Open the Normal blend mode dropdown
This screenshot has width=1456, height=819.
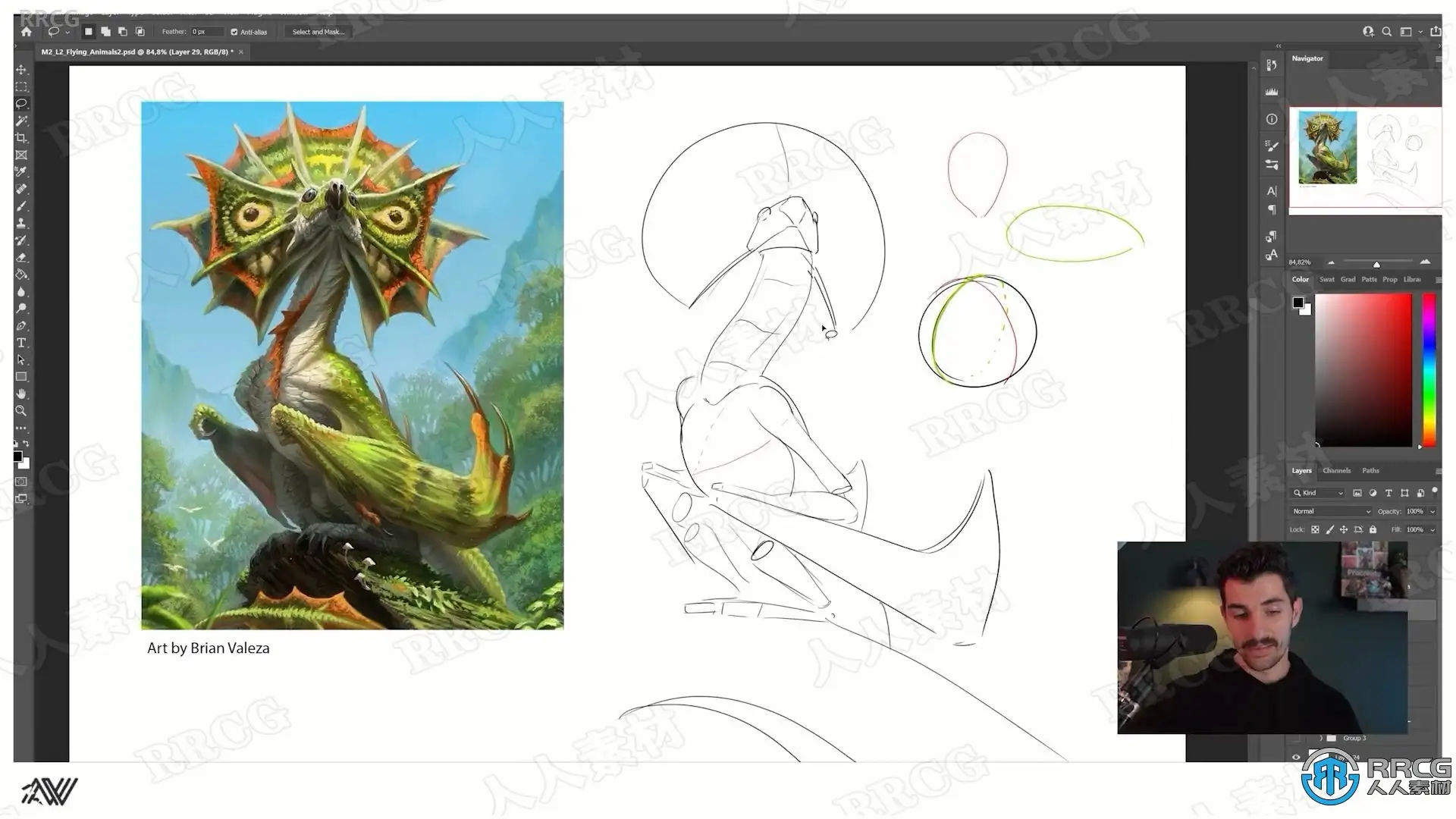click(x=1331, y=511)
